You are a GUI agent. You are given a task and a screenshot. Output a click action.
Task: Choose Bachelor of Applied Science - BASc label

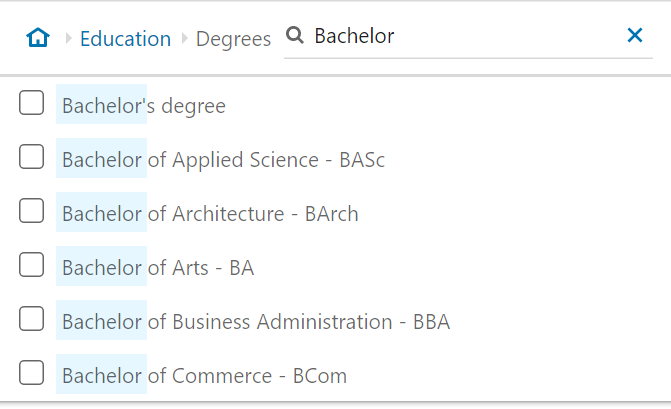point(223,160)
